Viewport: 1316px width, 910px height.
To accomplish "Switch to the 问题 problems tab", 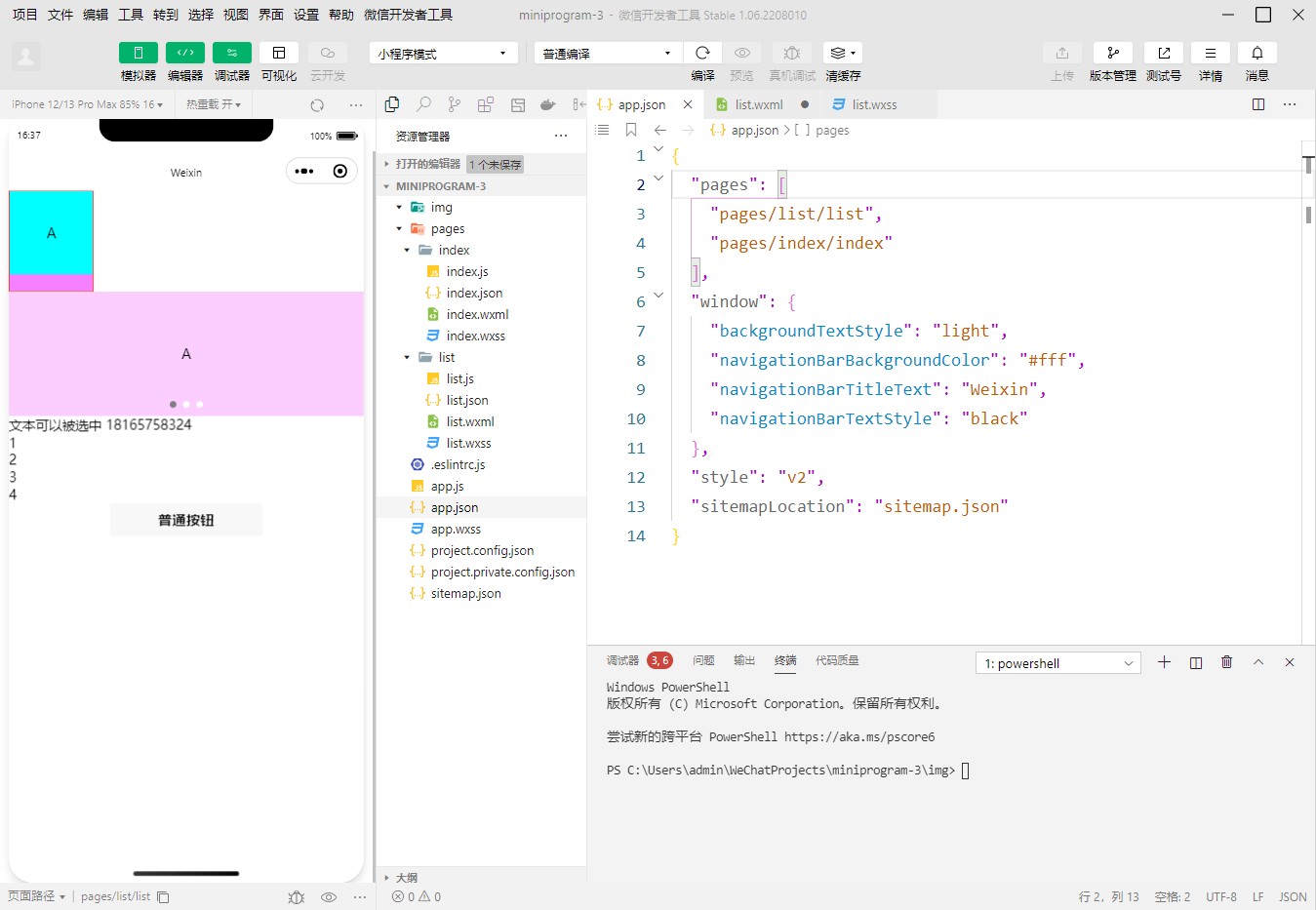I will pyautogui.click(x=703, y=660).
